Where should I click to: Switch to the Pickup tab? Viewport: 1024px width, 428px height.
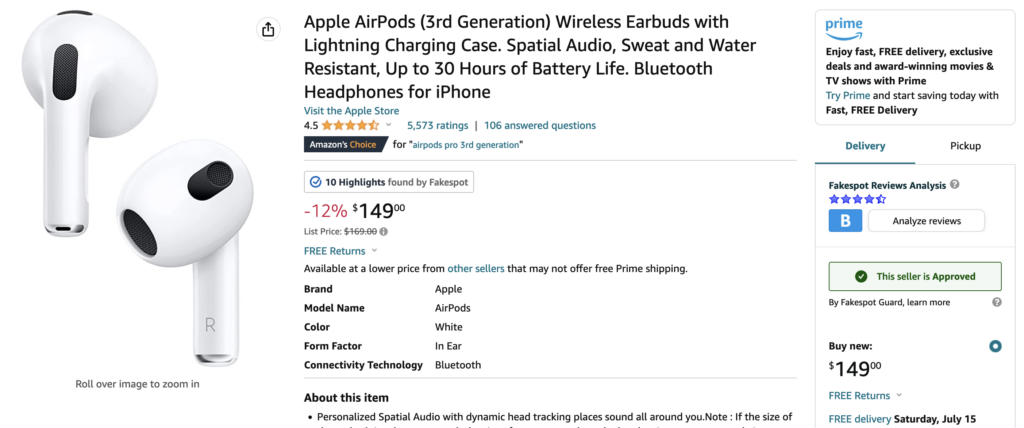coord(965,146)
